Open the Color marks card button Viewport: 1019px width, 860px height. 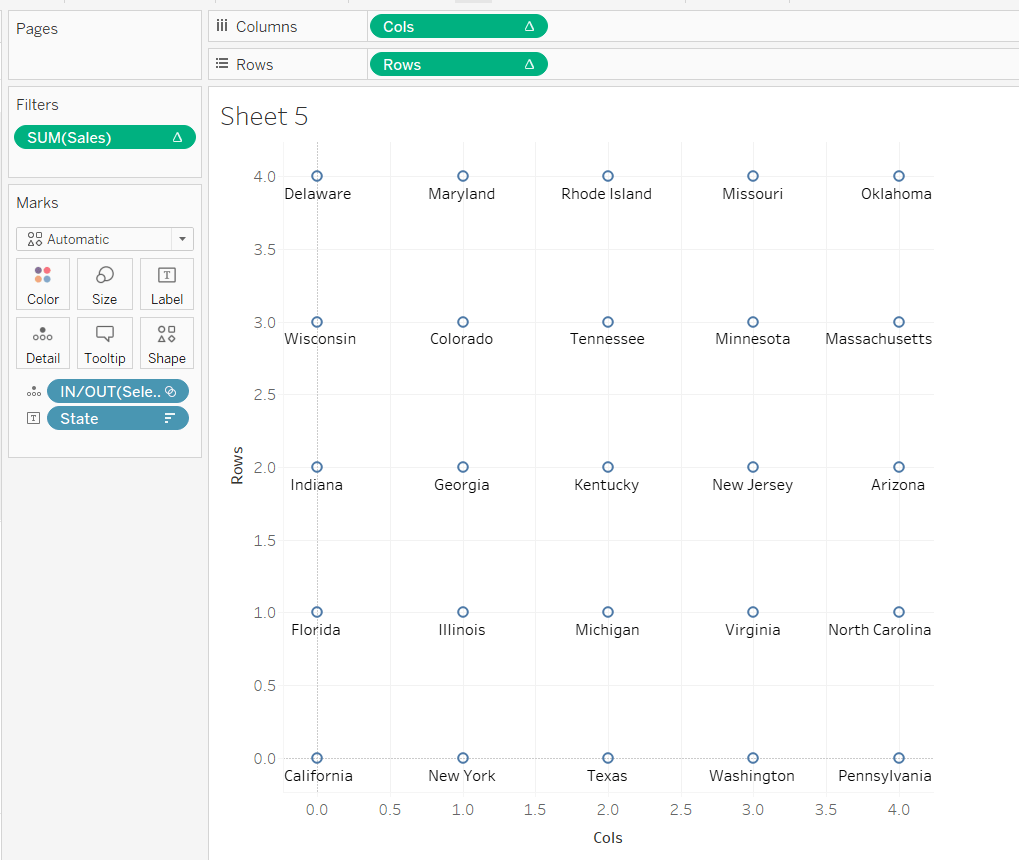(x=43, y=284)
